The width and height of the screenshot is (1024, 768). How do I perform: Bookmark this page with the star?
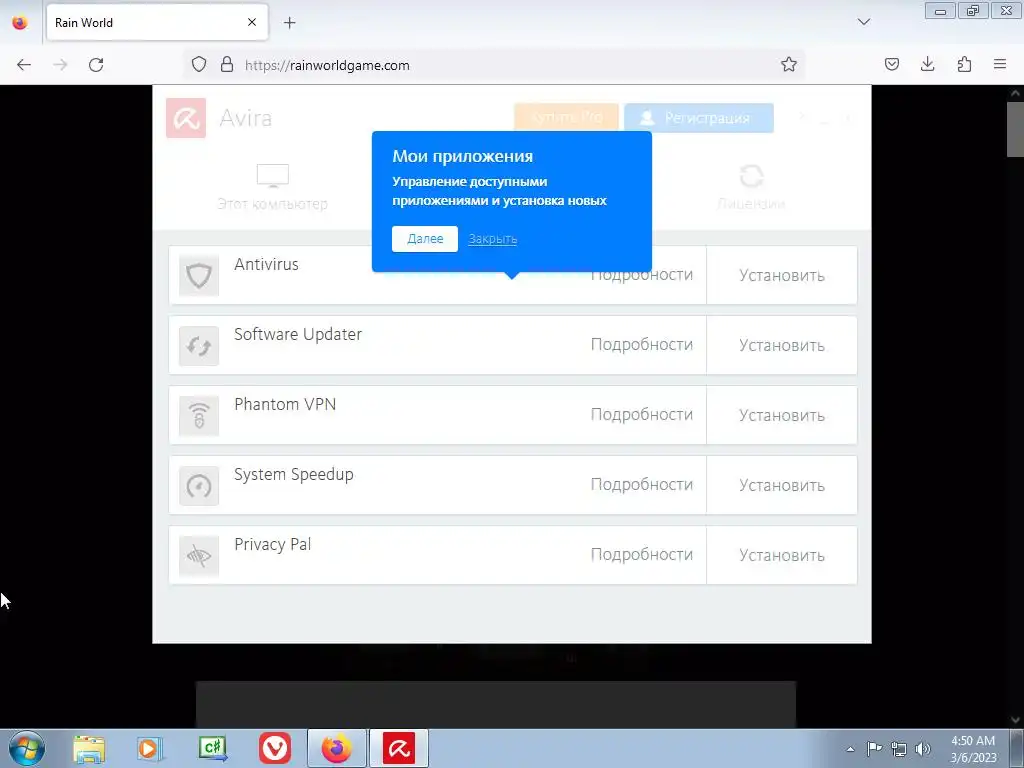point(789,65)
